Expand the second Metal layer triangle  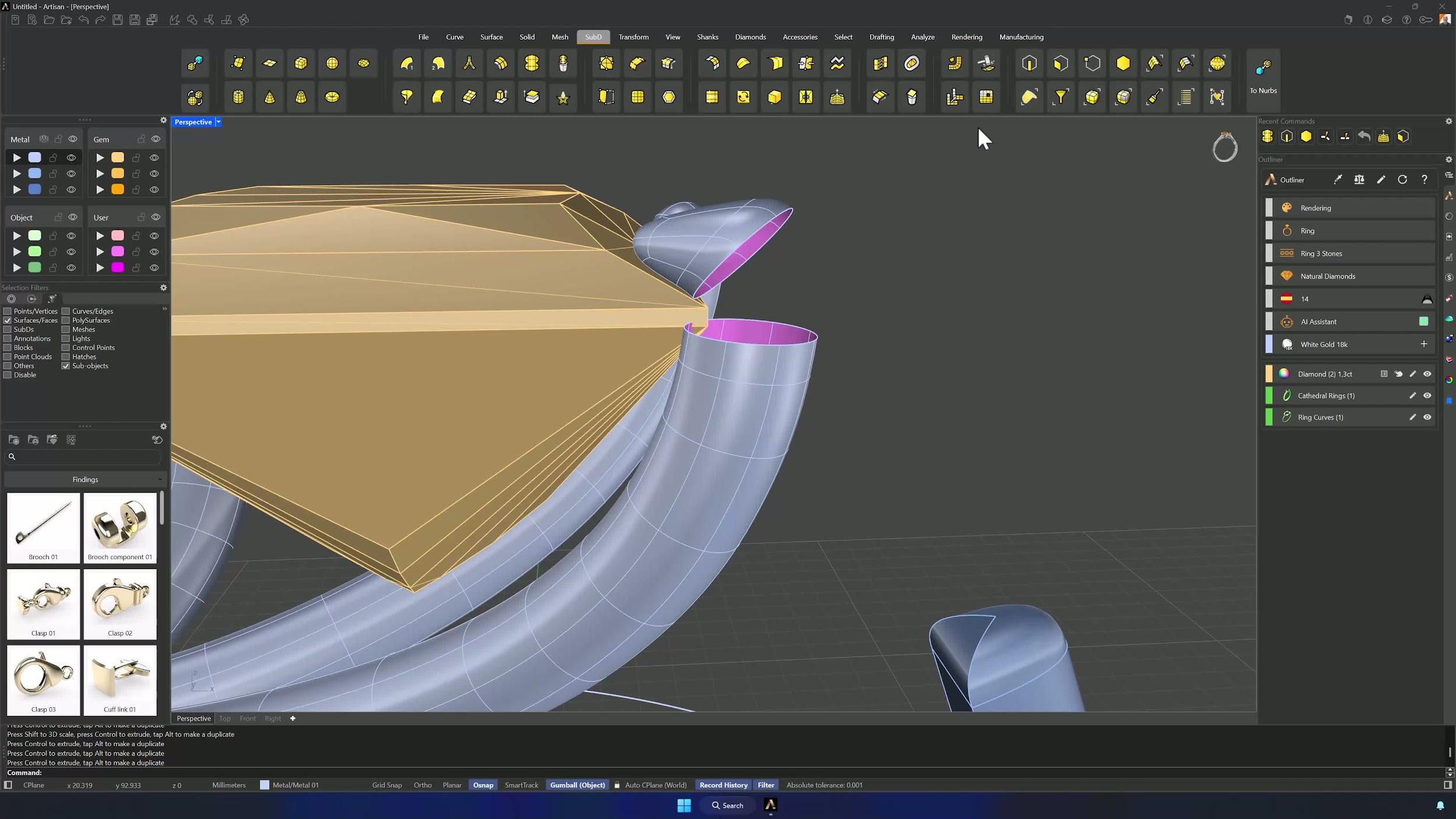(x=17, y=174)
